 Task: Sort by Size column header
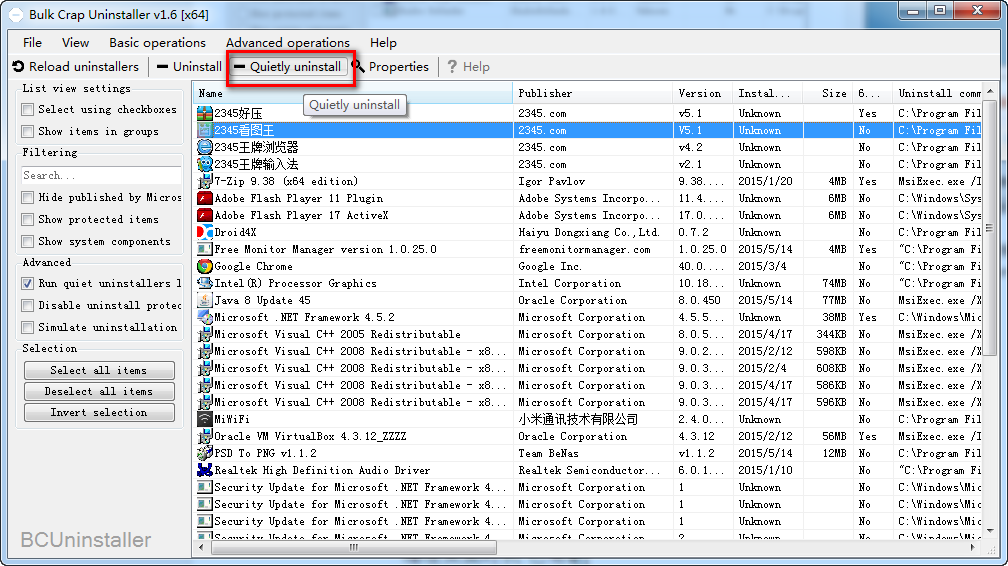pos(827,93)
